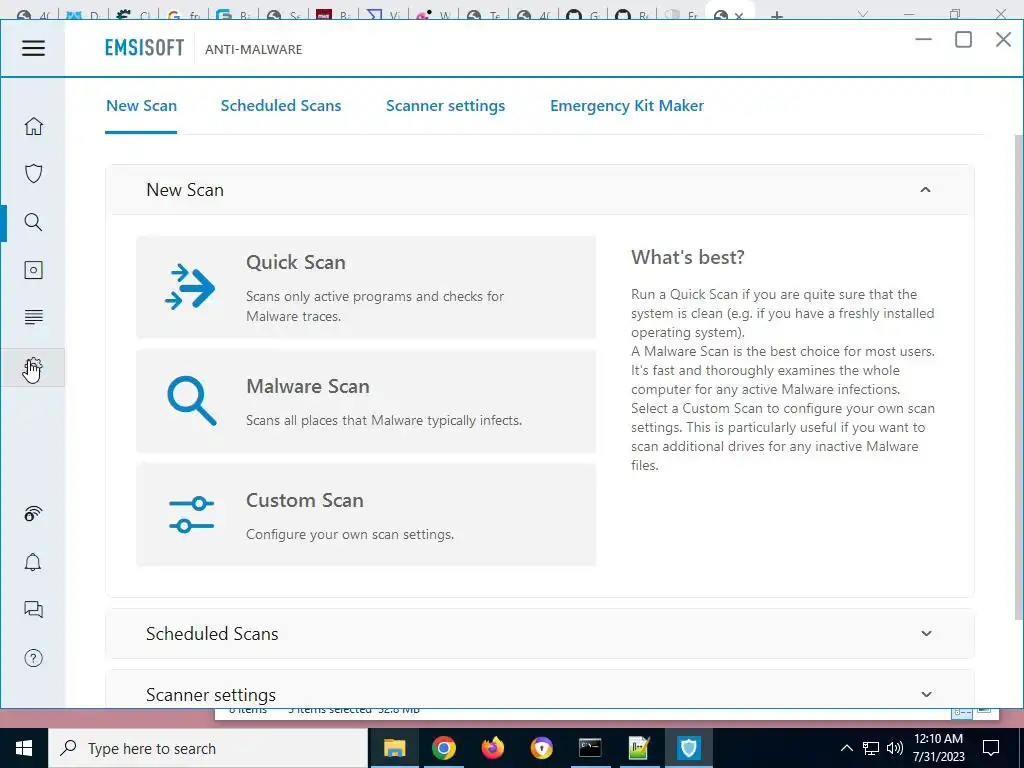Launch Google Chrome from taskbar
The width and height of the screenshot is (1024, 768).
tap(443, 748)
